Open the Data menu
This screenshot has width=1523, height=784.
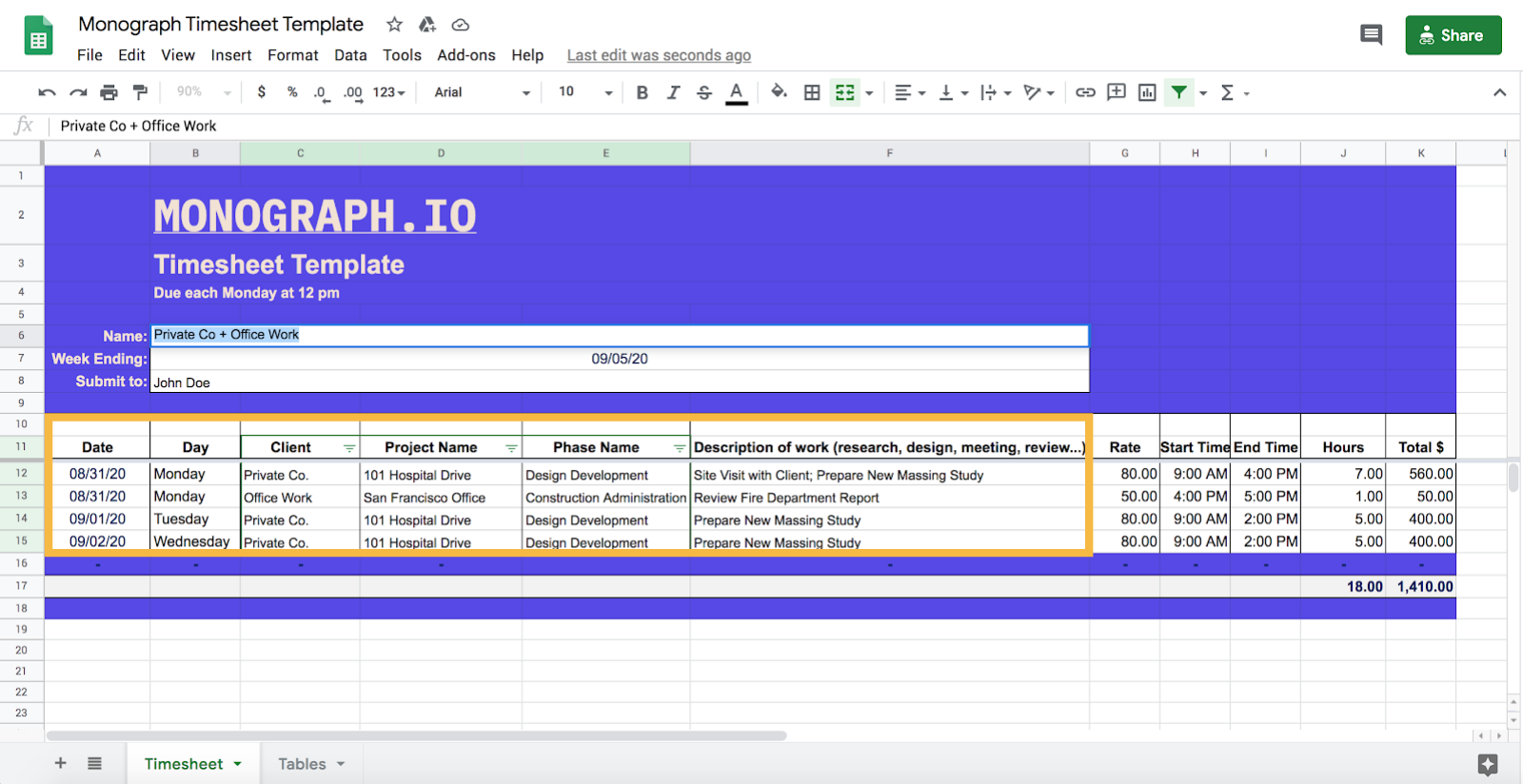click(x=350, y=55)
